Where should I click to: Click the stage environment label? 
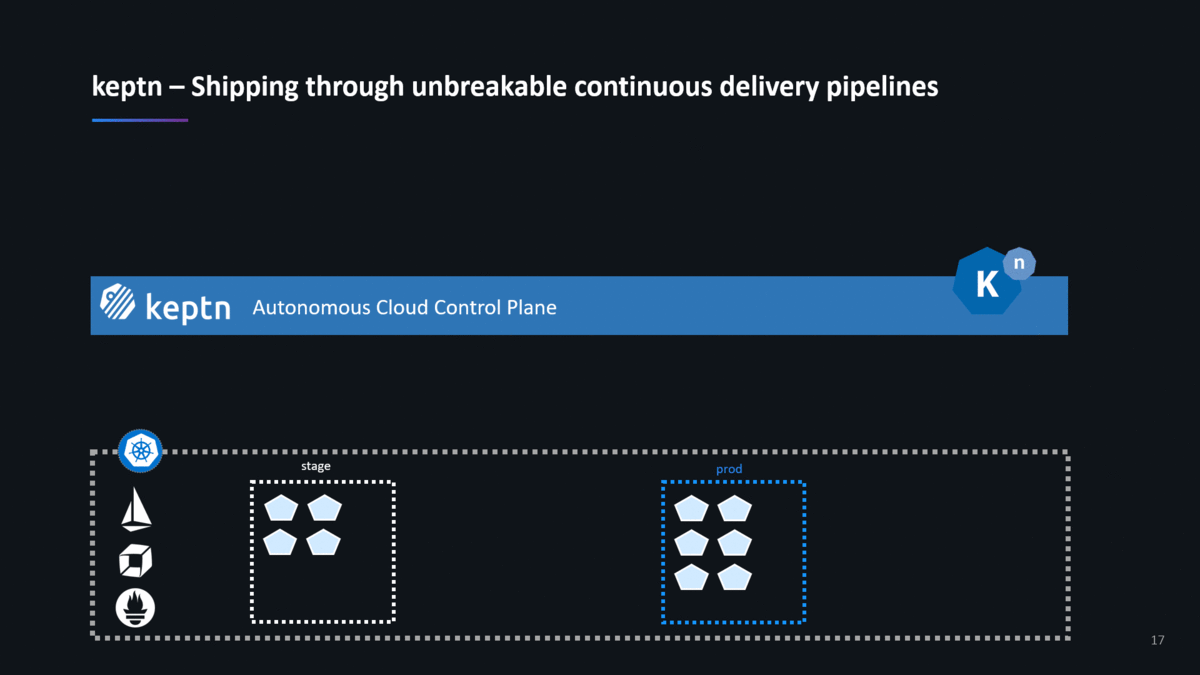point(316,466)
